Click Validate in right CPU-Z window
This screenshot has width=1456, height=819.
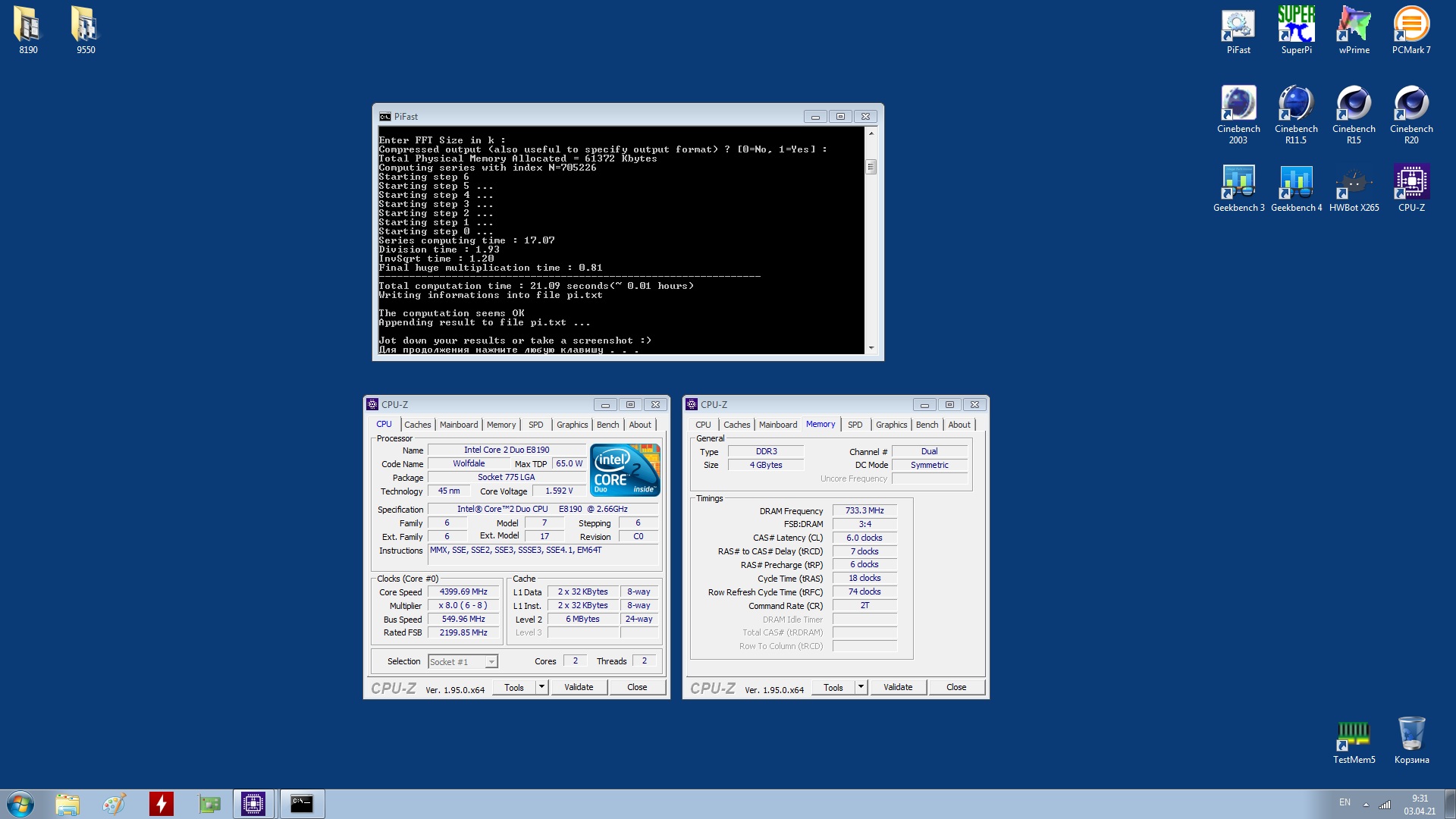coord(898,687)
